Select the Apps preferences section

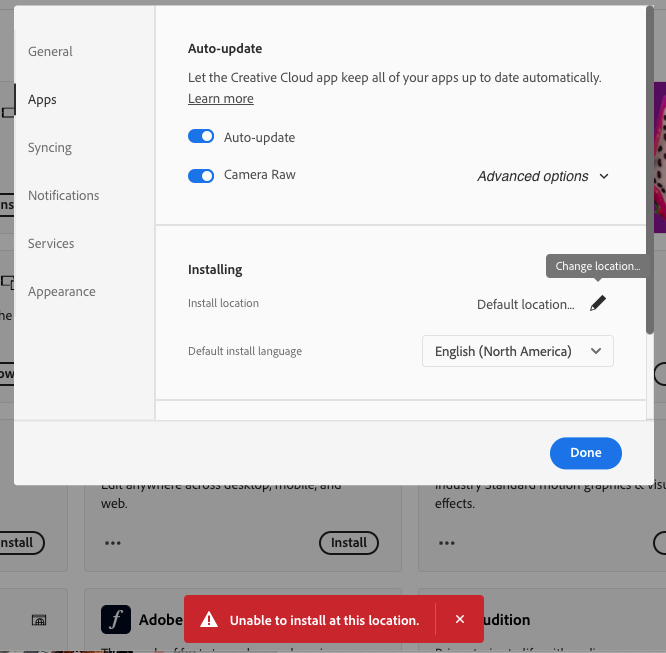pyautogui.click(x=42, y=99)
